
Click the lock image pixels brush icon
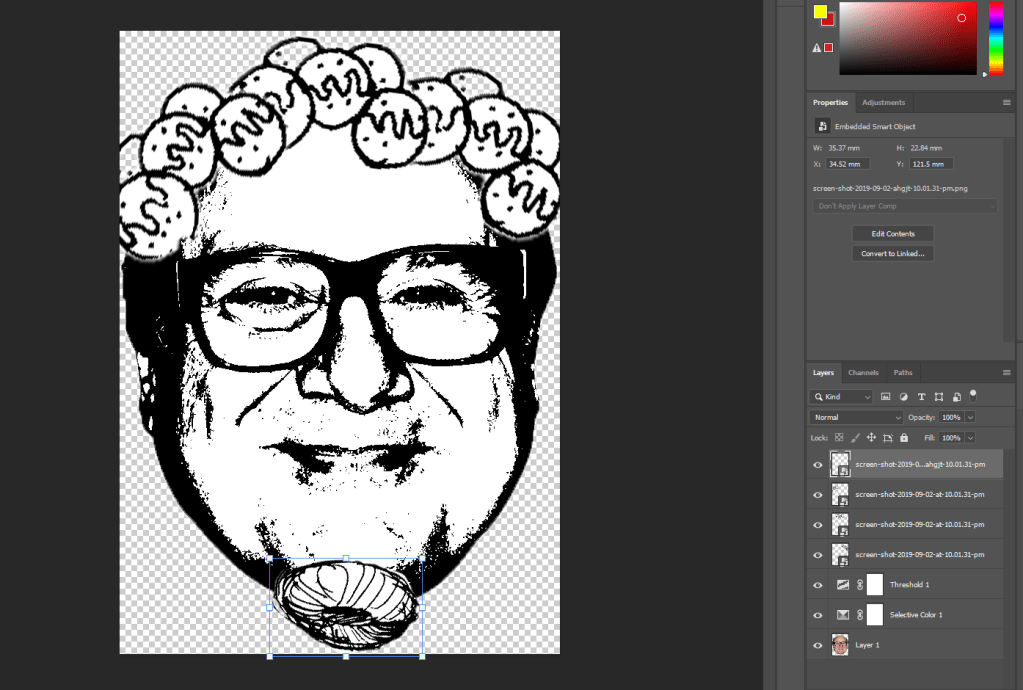click(855, 438)
